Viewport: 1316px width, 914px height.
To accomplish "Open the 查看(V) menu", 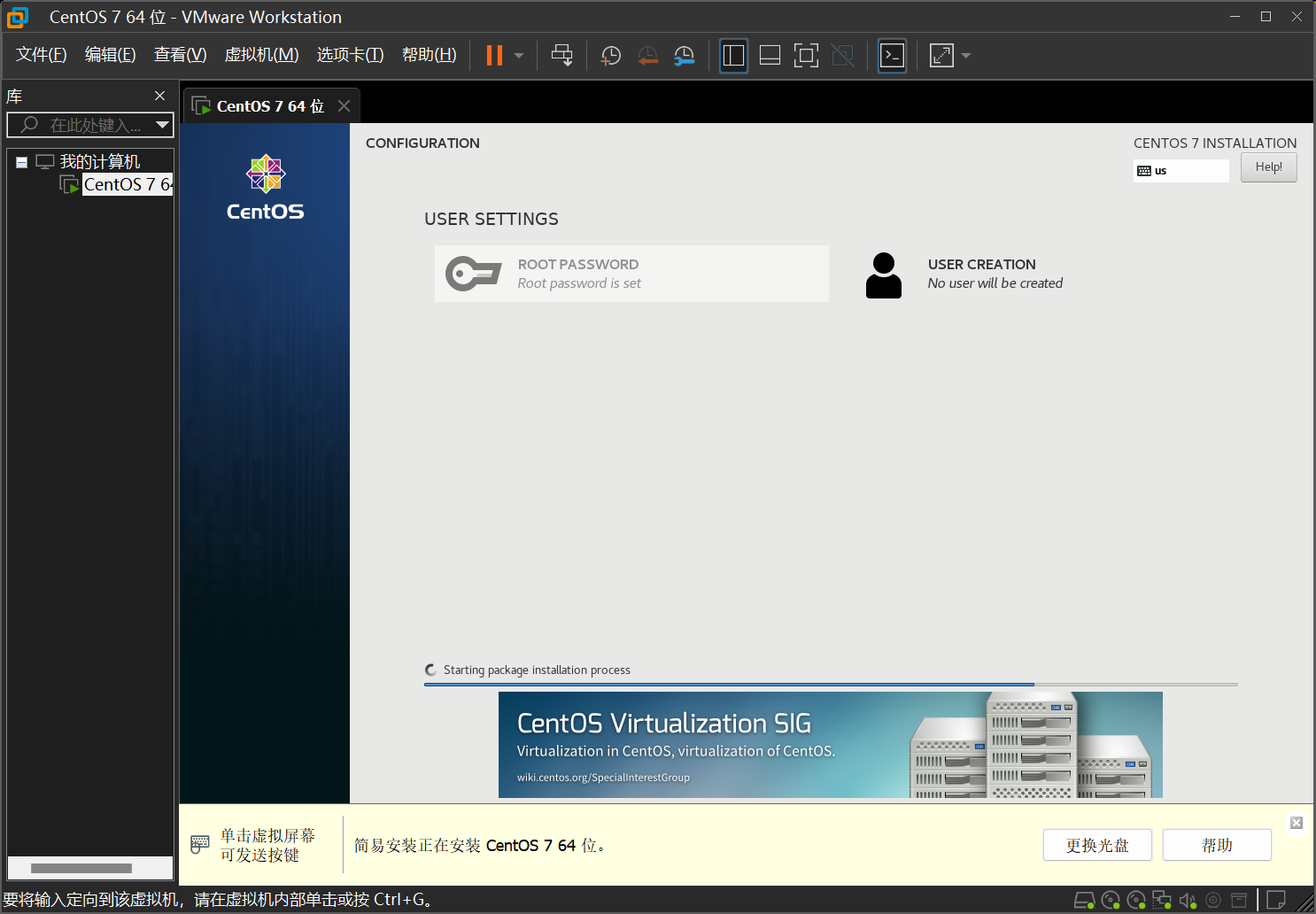I will (180, 55).
